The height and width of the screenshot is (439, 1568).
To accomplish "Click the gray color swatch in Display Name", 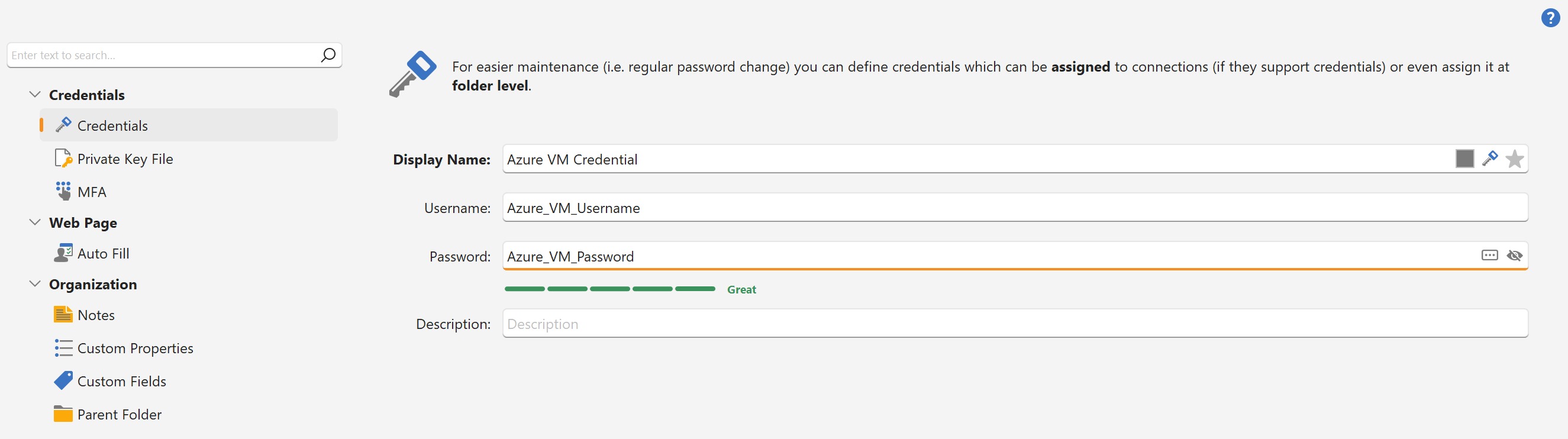I will [x=1464, y=159].
